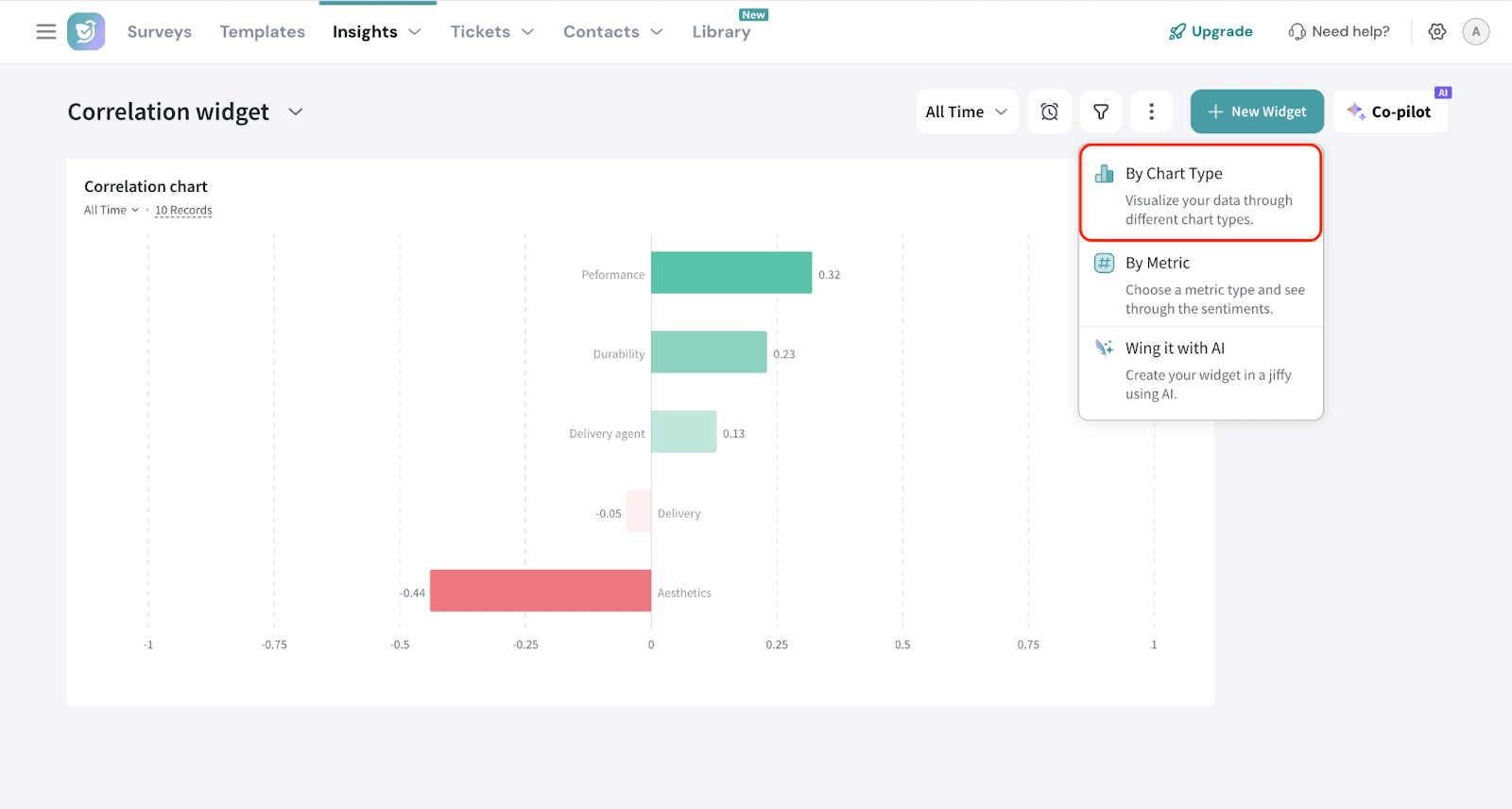Screen dimensions: 1512x809
Task: Launch the Co-pilot AI button
Action: click(x=1390, y=112)
